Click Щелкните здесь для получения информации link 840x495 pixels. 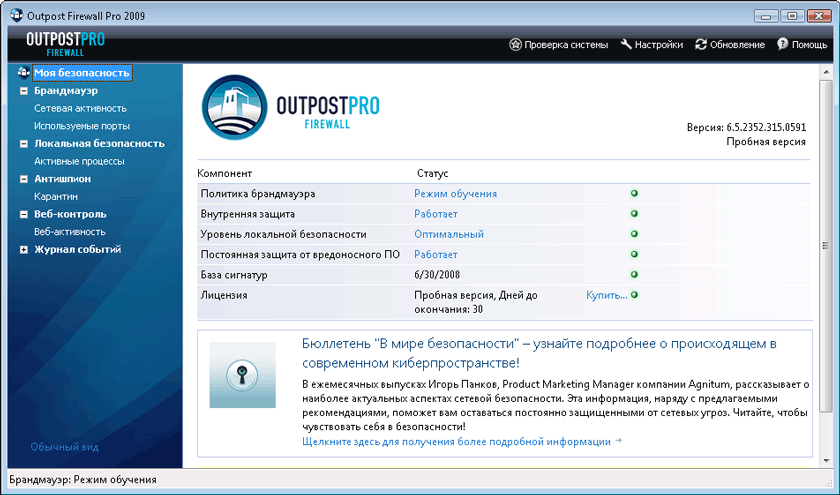(462, 442)
